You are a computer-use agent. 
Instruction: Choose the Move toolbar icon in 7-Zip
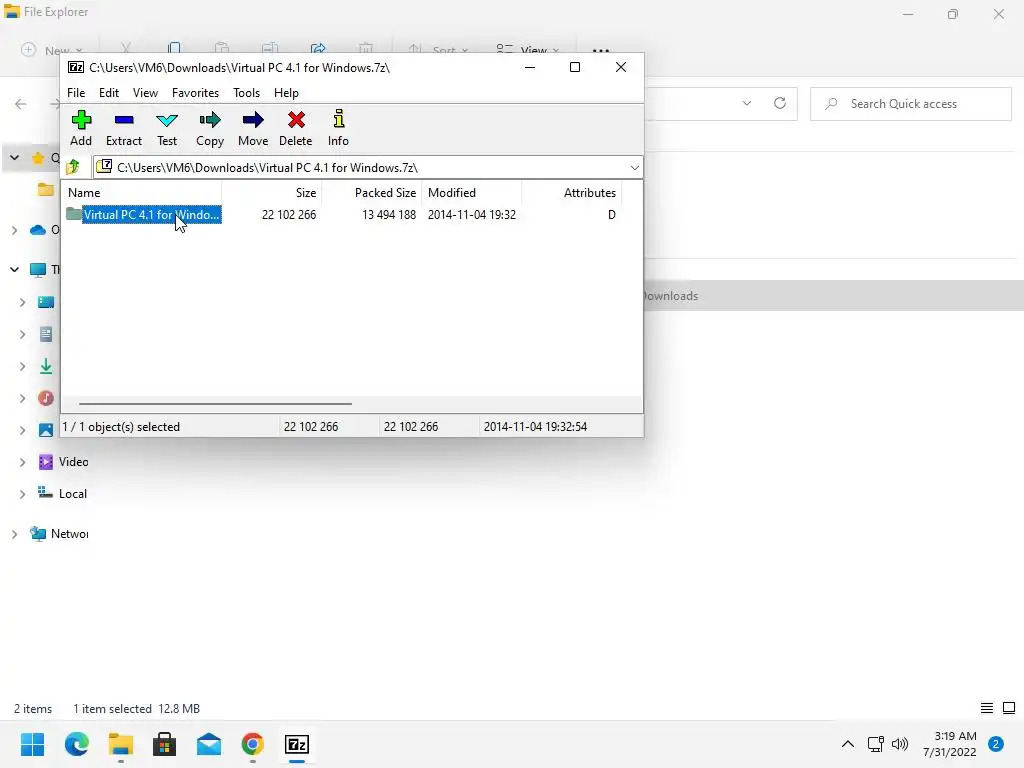[x=253, y=128]
